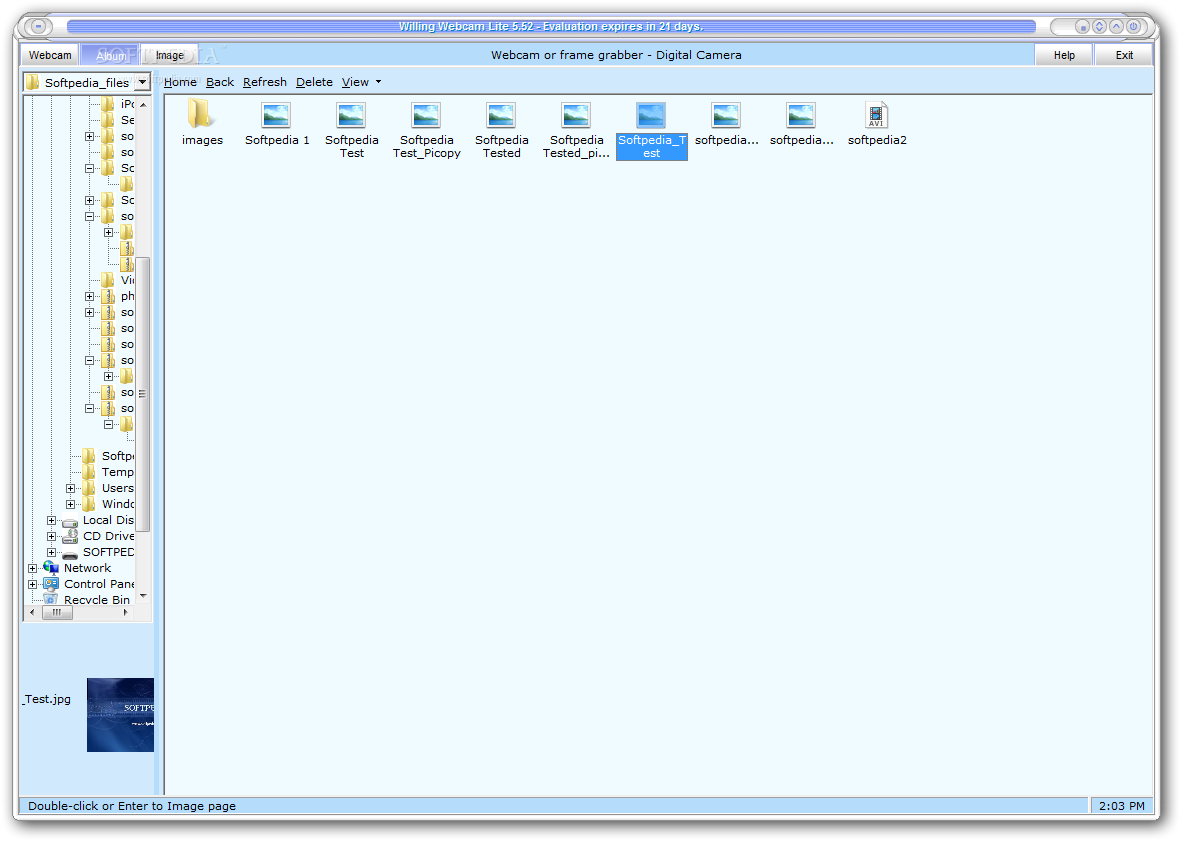
Task: Click the tree's scroll-up arrow
Action: click(142, 105)
